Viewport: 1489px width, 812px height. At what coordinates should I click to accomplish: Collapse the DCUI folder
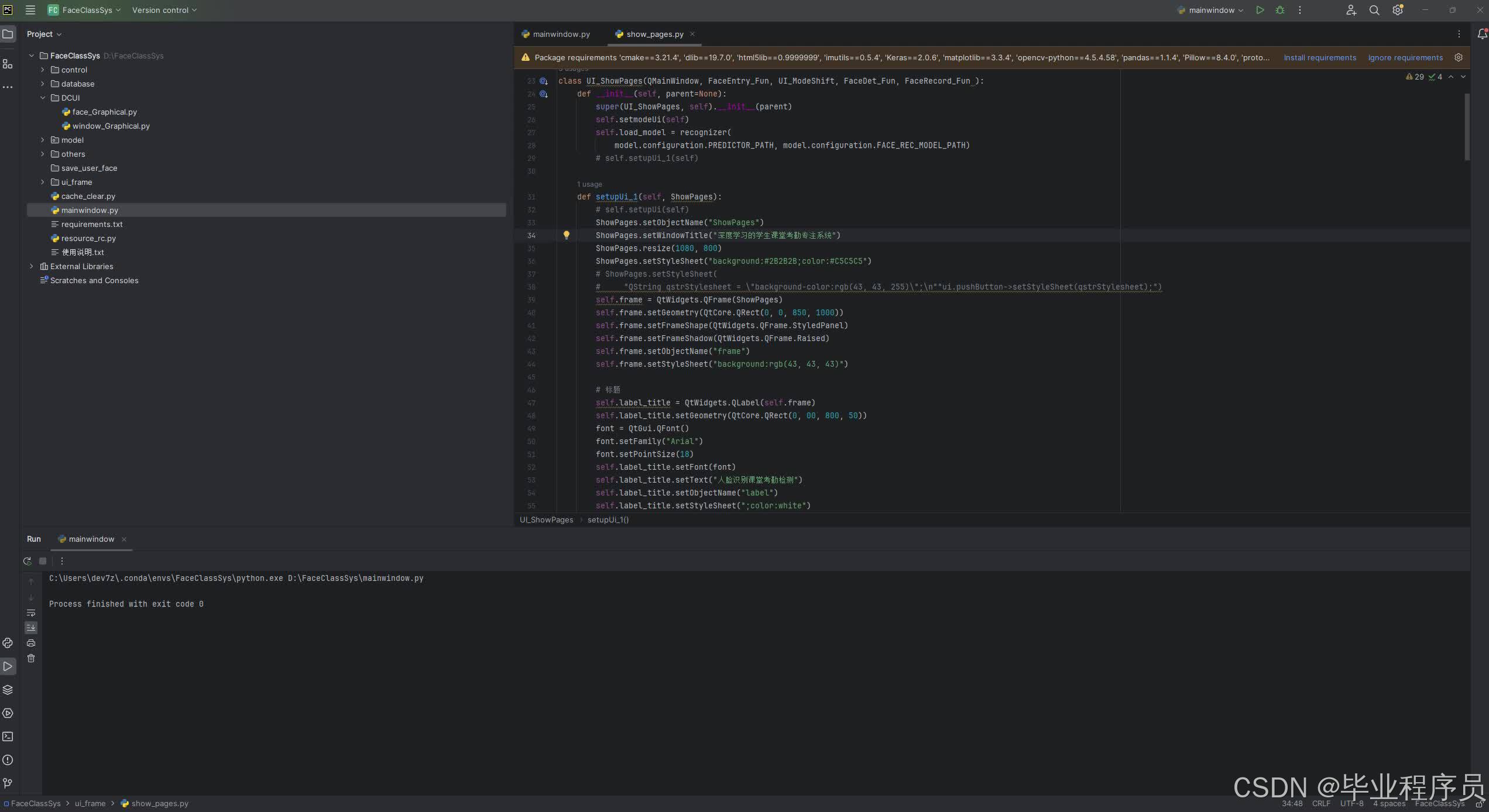click(x=43, y=98)
